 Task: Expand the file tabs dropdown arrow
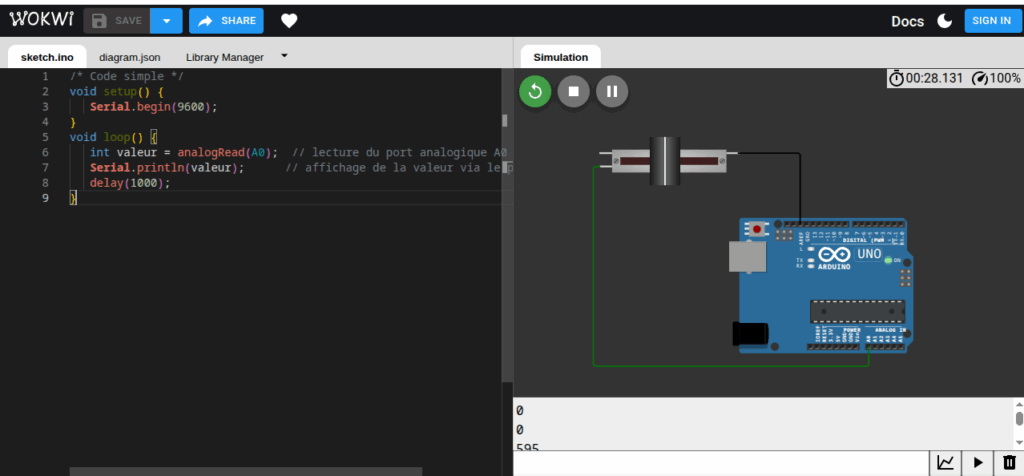click(x=284, y=56)
